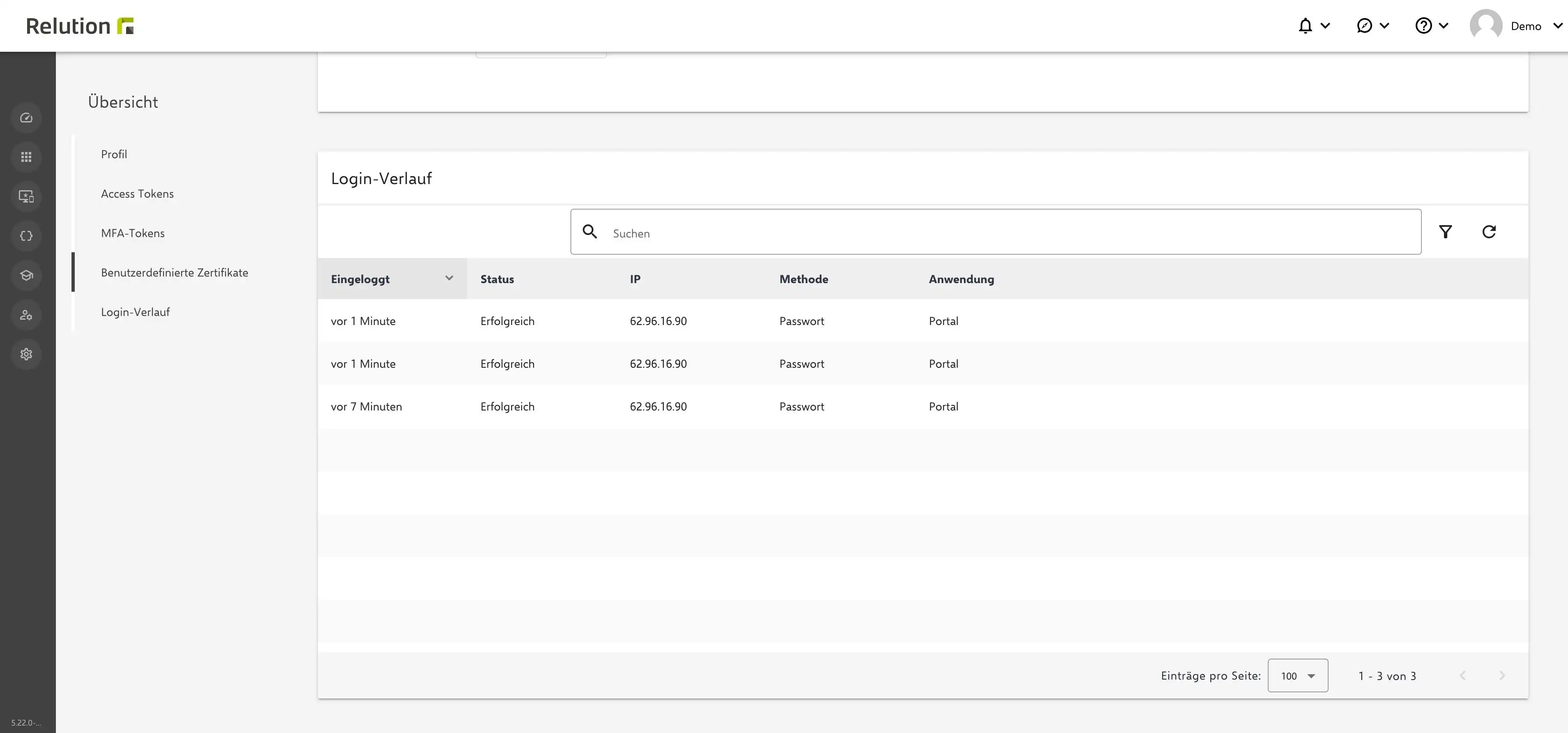Screen dimensions: 1568x733
Task: Click the Login-Verlauf card title
Action: 381,178
